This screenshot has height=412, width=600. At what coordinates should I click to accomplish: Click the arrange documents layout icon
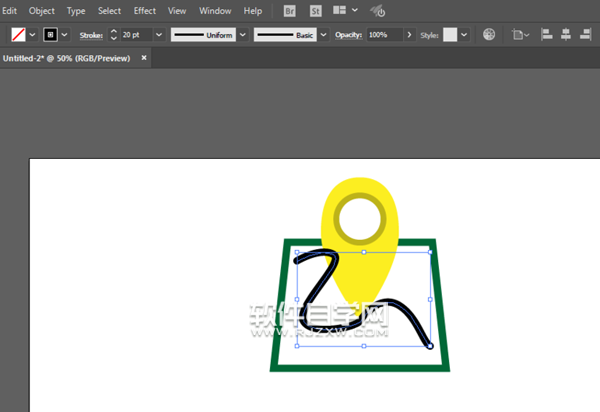[340, 11]
